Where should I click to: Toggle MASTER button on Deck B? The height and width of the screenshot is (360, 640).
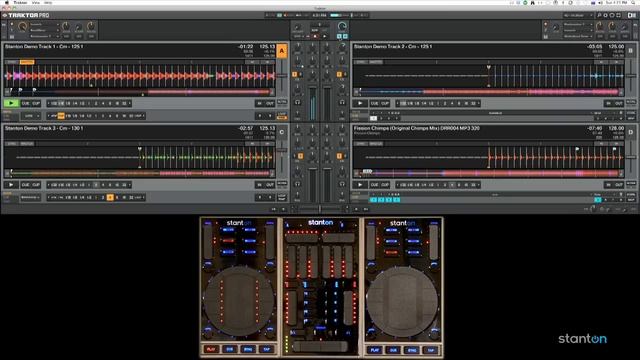point(376,62)
